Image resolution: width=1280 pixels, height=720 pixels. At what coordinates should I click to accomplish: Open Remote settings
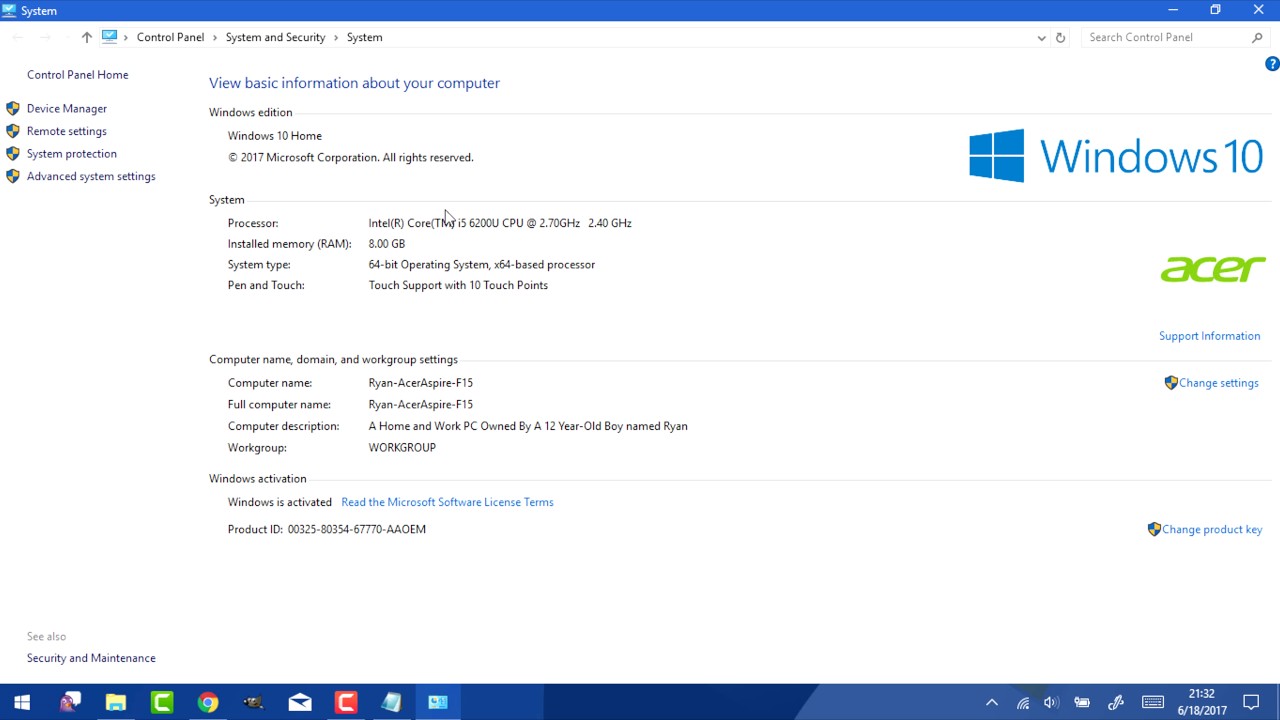pos(67,131)
